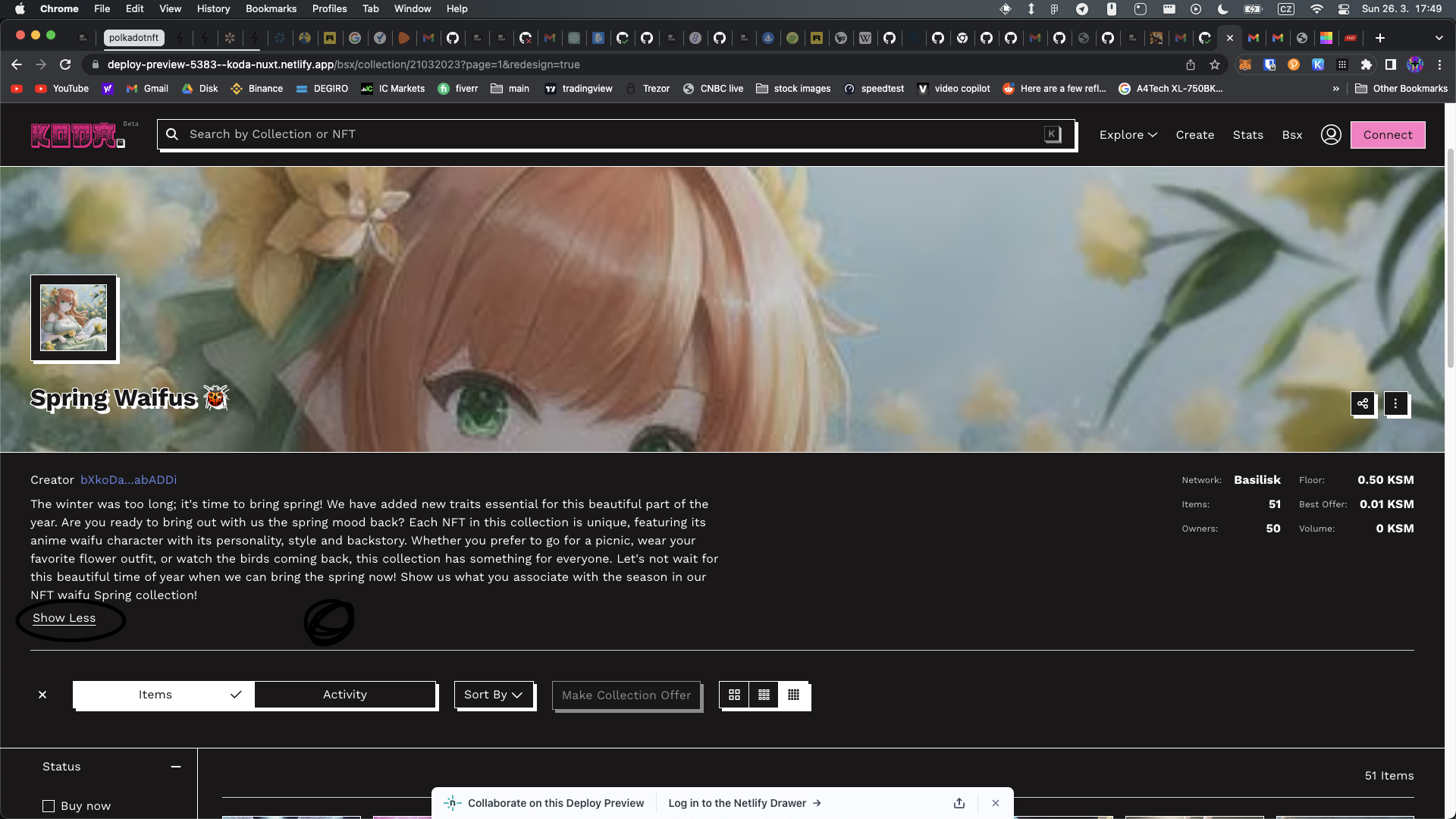Close the filter panel with the X icon
Viewport: 1456px width, 819px height.
tap(42, 695)
